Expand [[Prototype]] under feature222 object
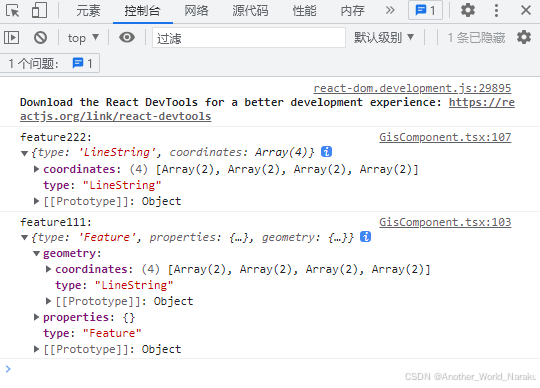Screen dimensions: 540x388 (36, 201)
